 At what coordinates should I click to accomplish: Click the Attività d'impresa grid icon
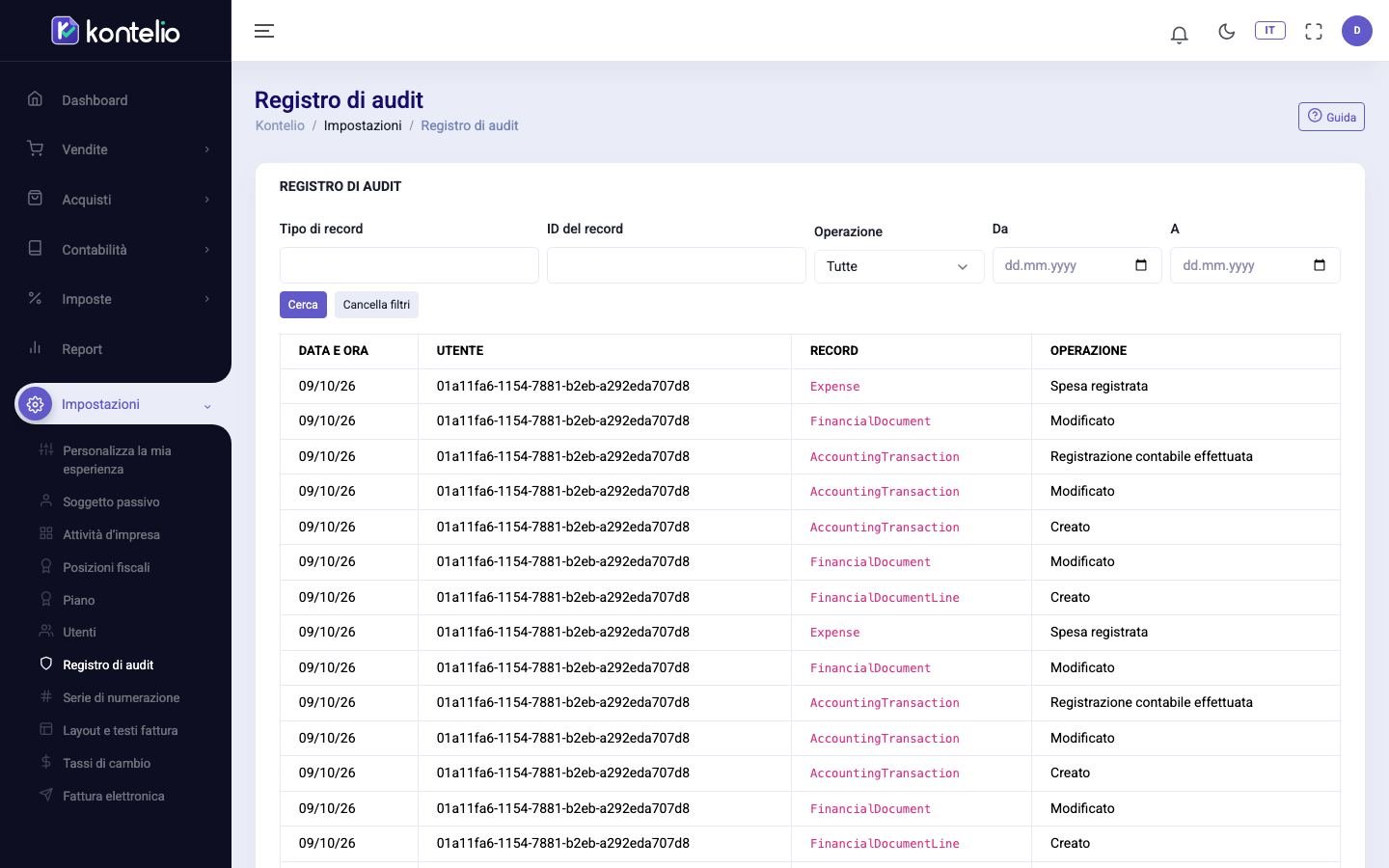pyautogui.click(x=45, y=533)
